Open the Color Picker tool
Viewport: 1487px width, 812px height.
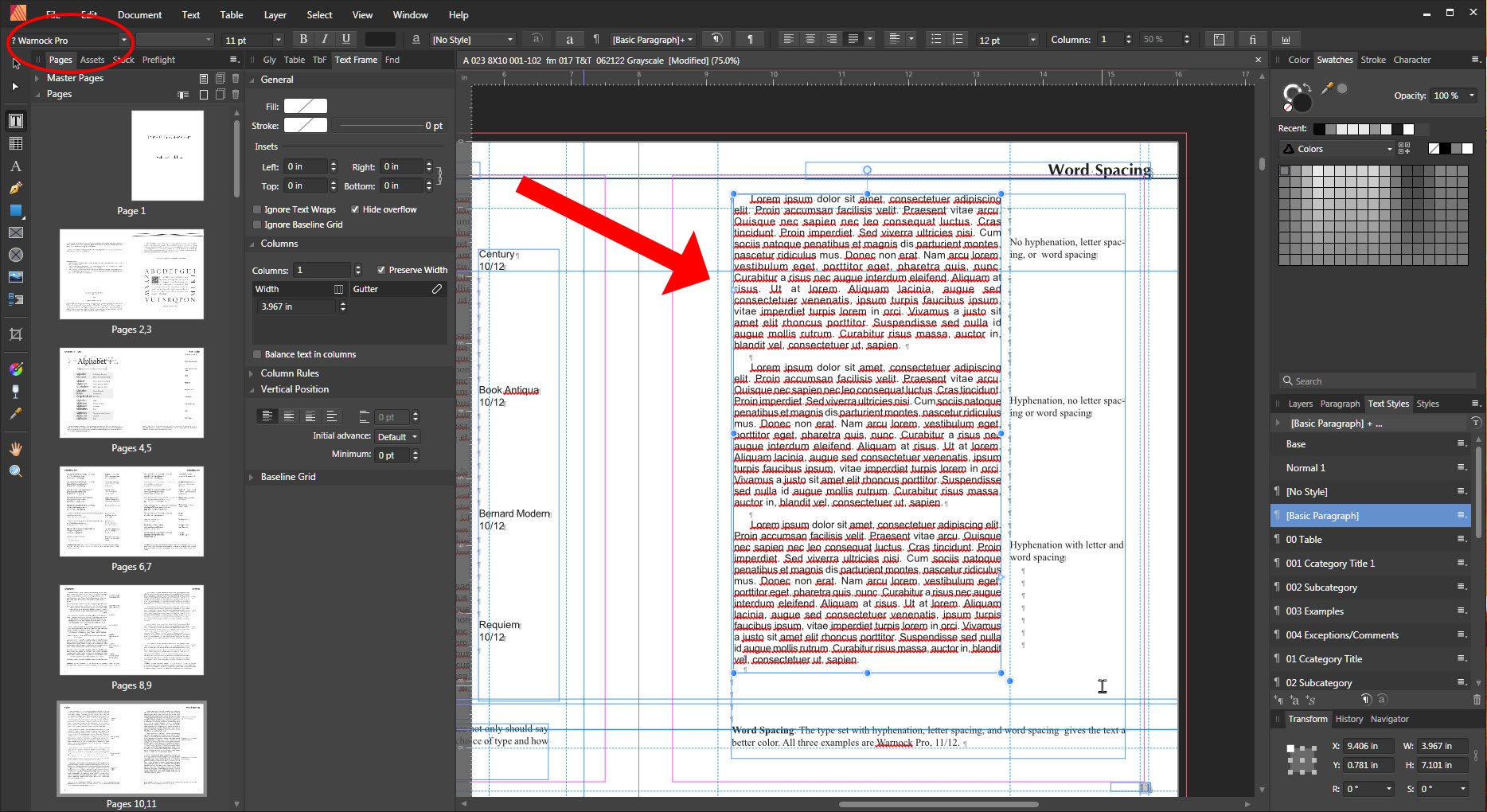click(15, 414)
